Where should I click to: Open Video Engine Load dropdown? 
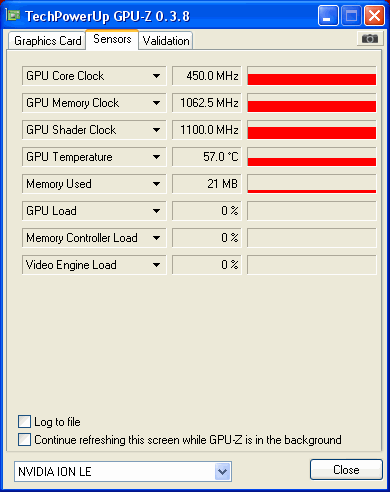pyautogui.click(x=156, y=265)
